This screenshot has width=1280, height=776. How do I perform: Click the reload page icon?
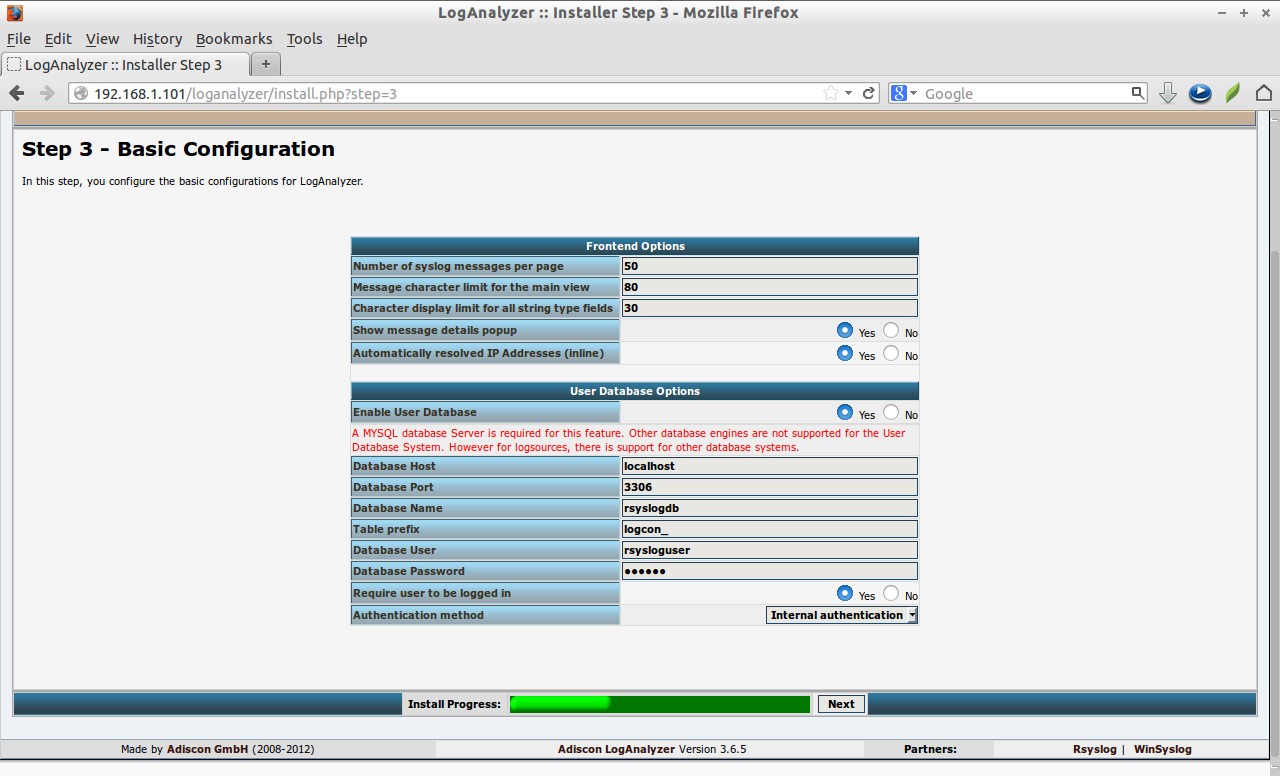tap(869, 93)
